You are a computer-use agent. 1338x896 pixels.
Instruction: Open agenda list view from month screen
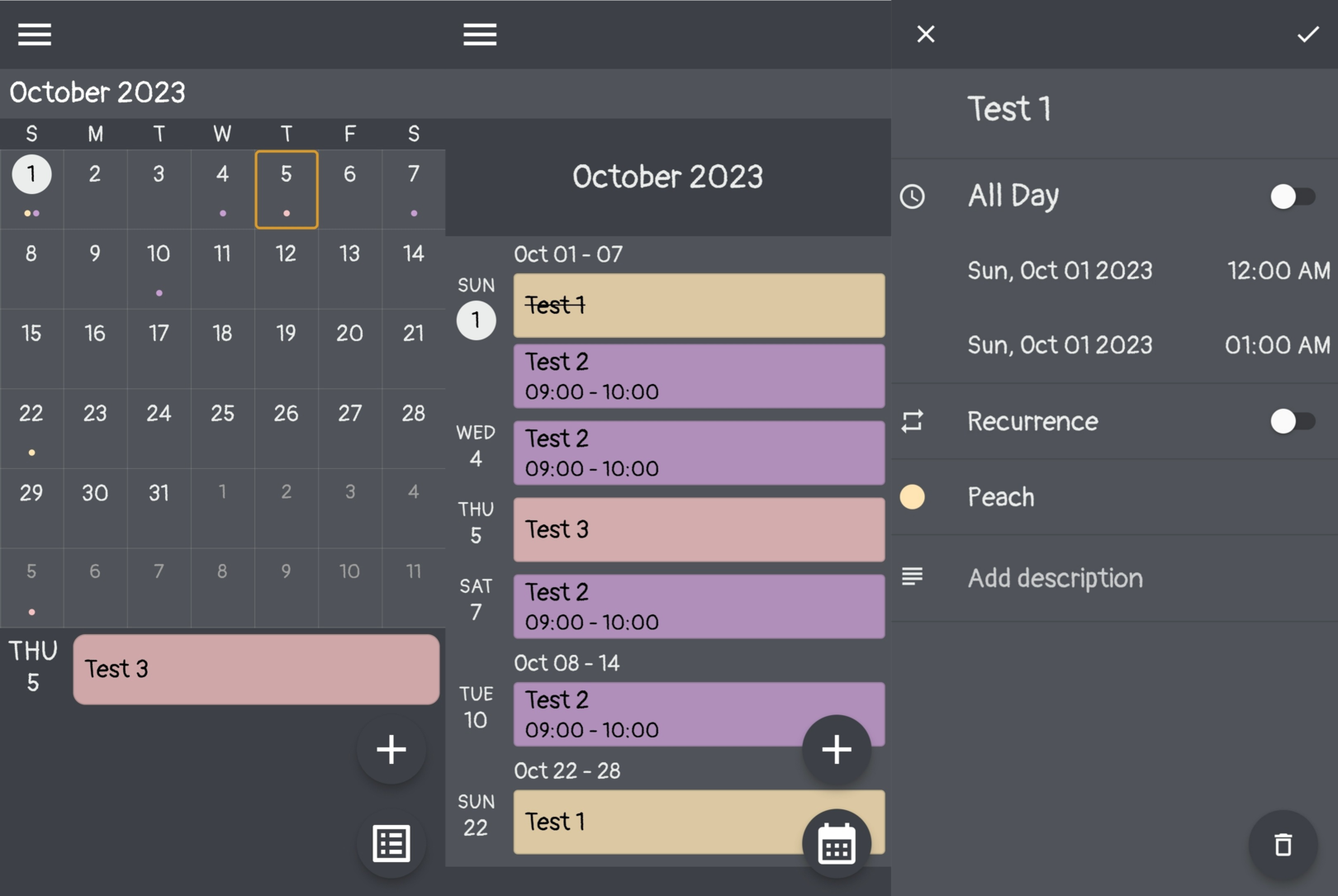click(x=391, y=843)
